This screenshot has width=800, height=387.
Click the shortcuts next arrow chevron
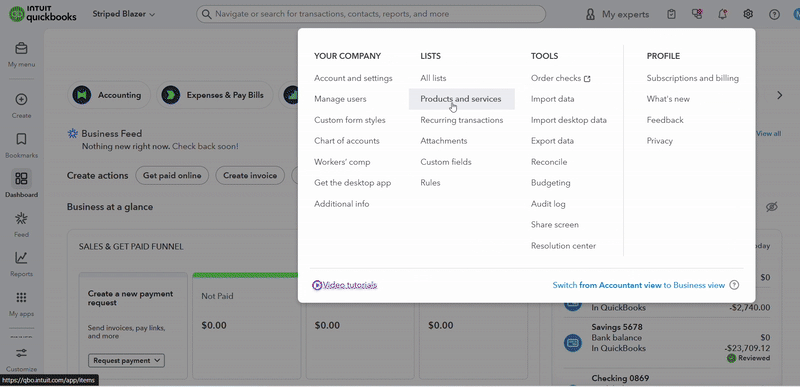click(x=779, y=95)
